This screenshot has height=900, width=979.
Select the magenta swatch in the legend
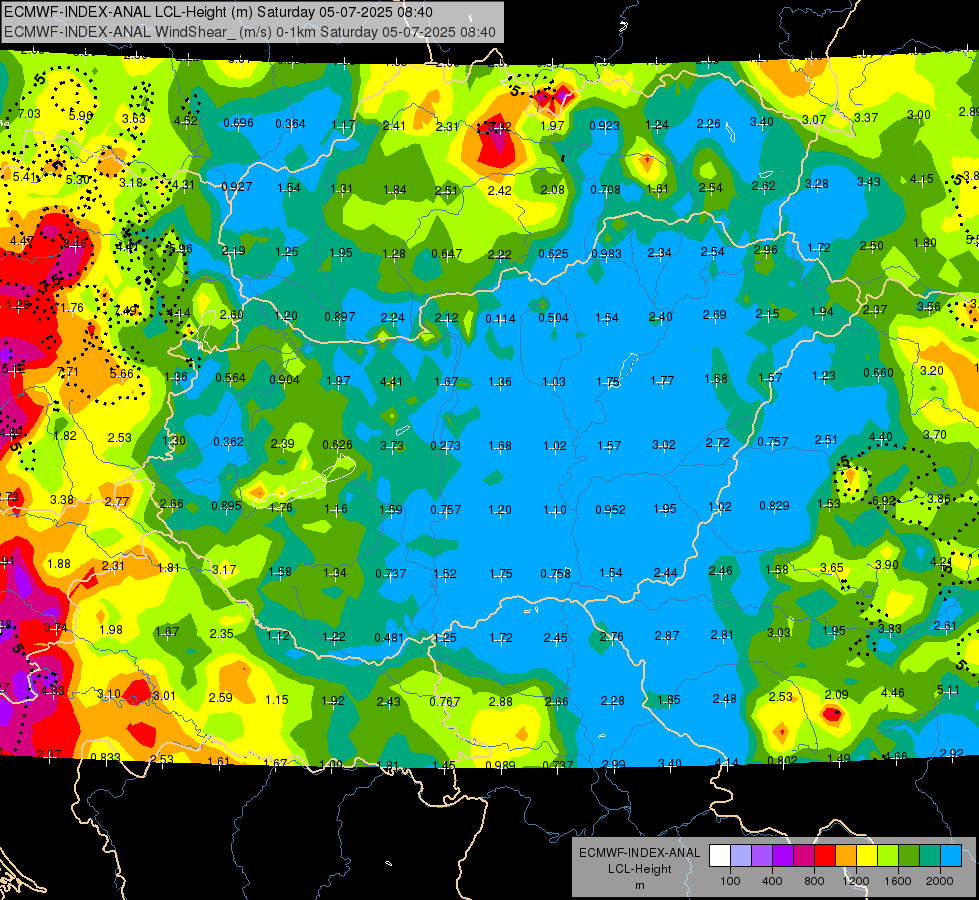[804, 855]
